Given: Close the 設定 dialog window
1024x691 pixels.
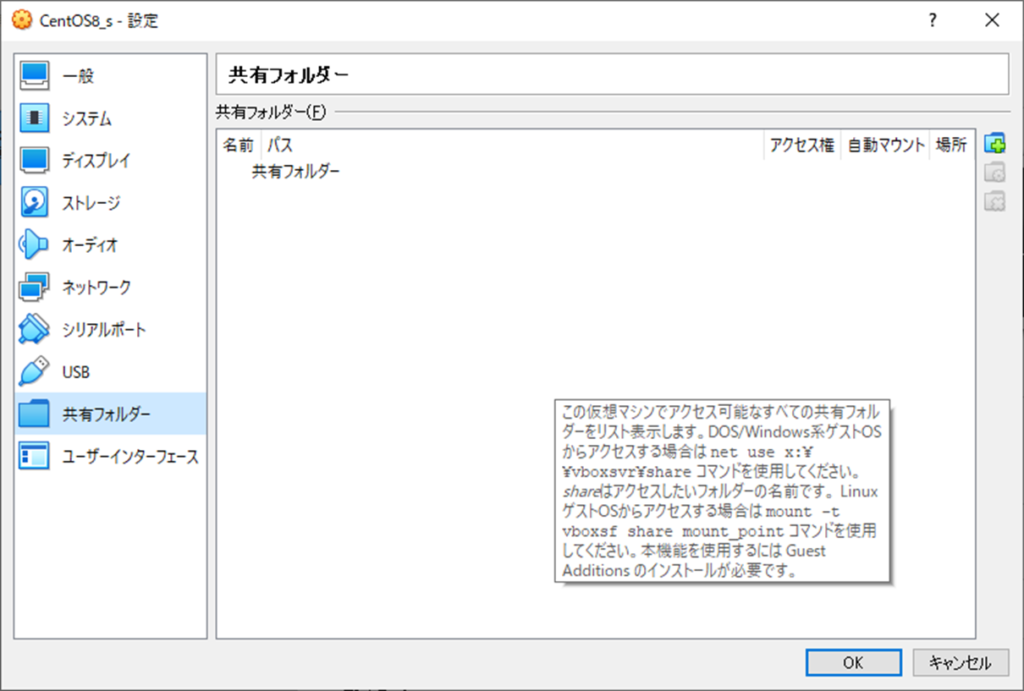Looking at the screenshot, I should click(x=992, y=20).
